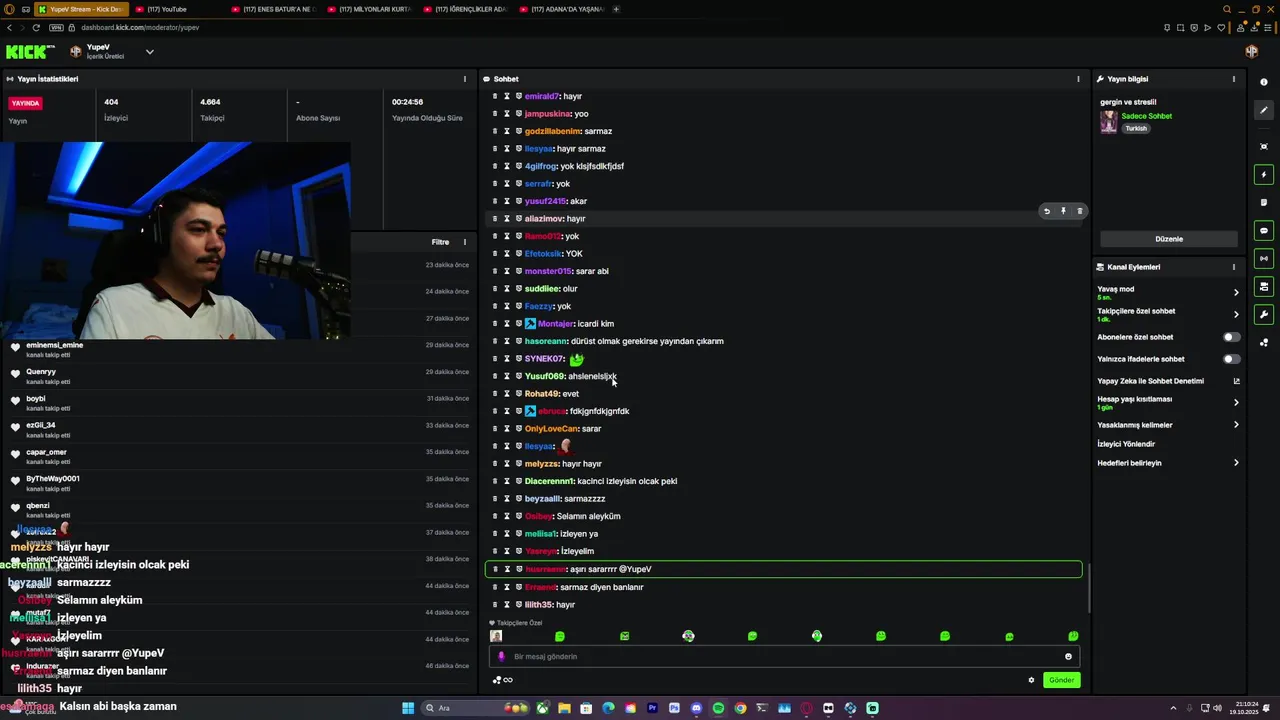The image size is (1280, 720).
Task: Click the pencil edit icon in right sidebar
Action: coord(1264,111)
